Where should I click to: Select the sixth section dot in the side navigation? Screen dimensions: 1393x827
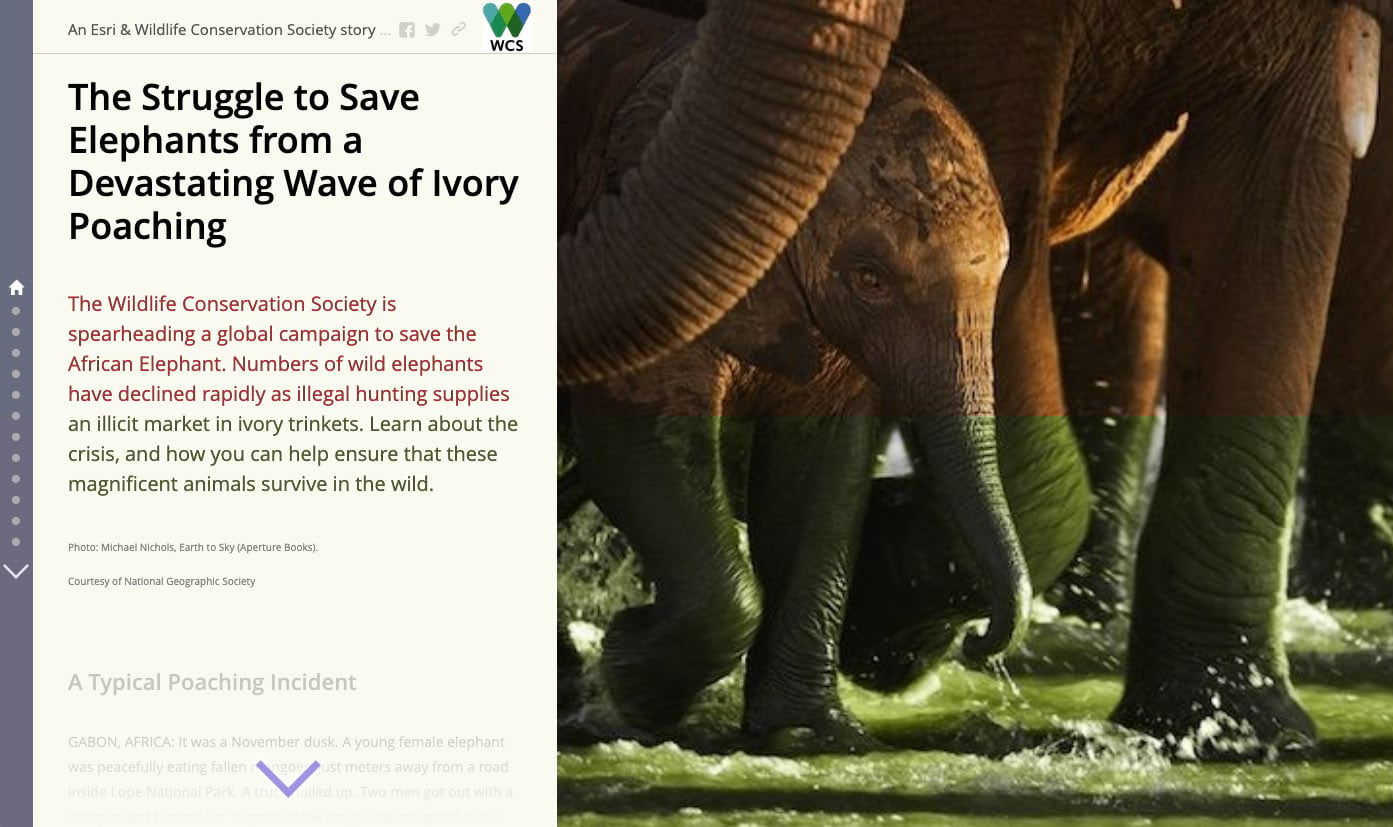[x=16, y=416]
